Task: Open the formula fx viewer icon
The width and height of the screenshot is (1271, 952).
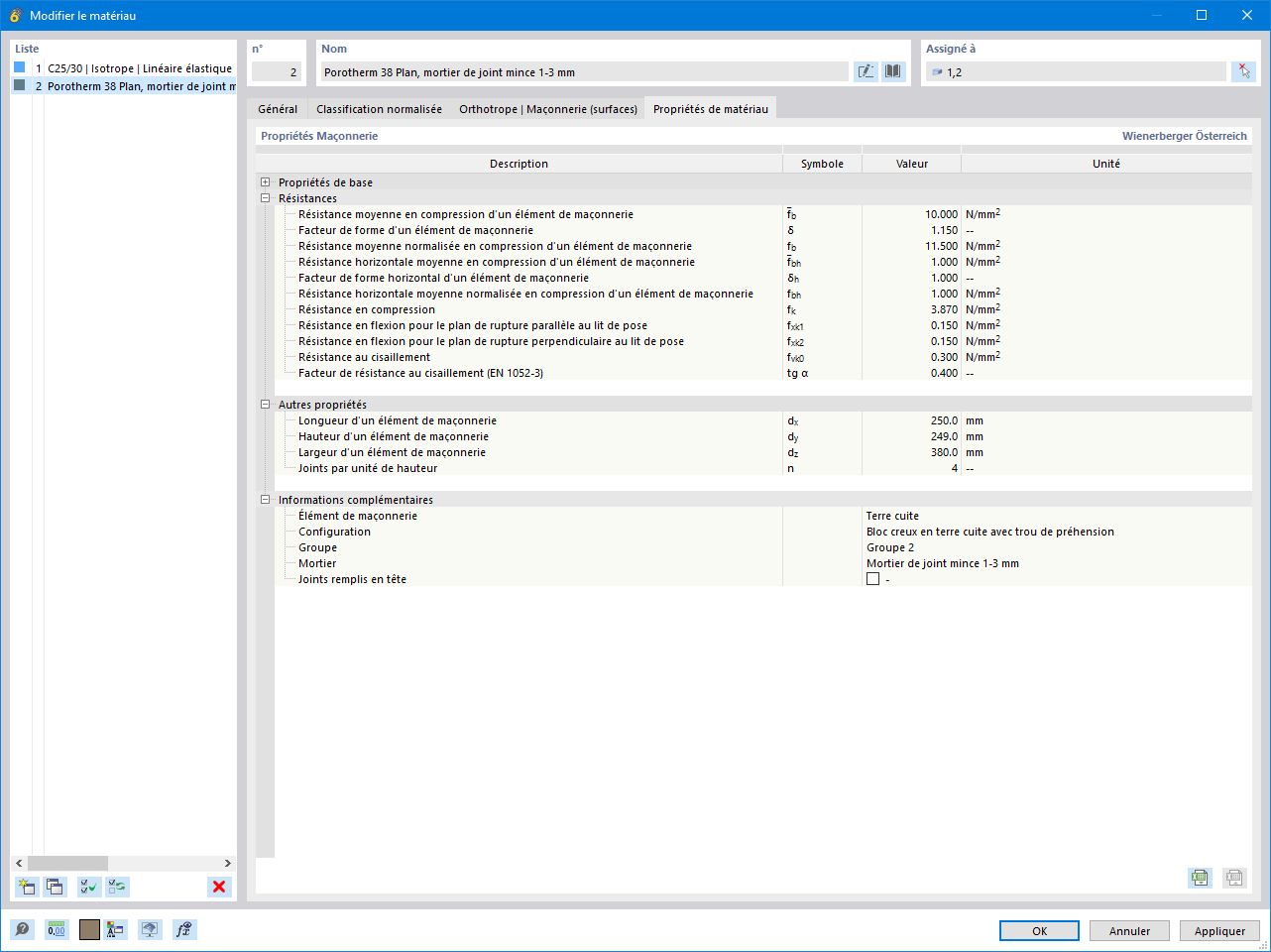Action: tap(184, 929)
